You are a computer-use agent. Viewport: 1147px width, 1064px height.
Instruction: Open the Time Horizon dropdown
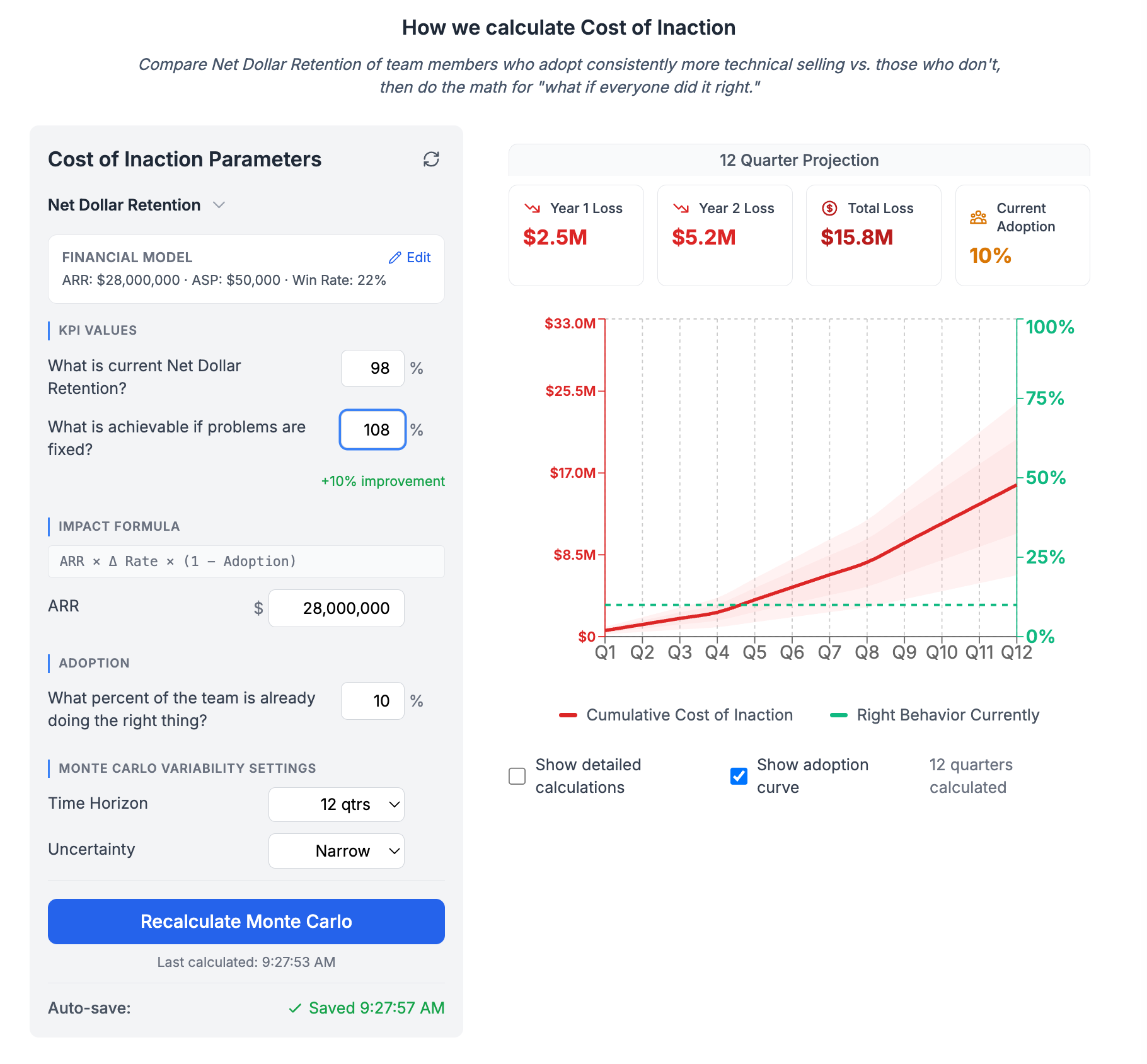[x=336, y=804]
